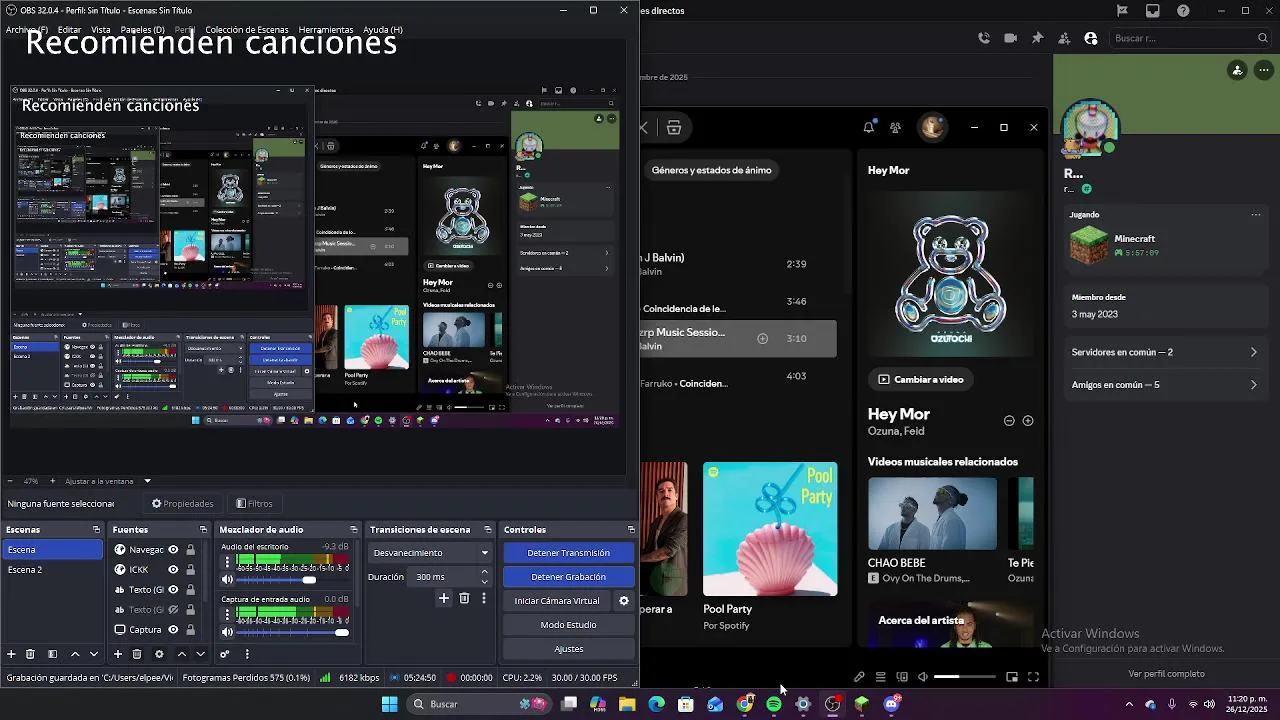Screen dimensions: 1280x720
Task: Remove source with Fuentes trash icon
Action: pyautogui.click(x=137, y=654)
